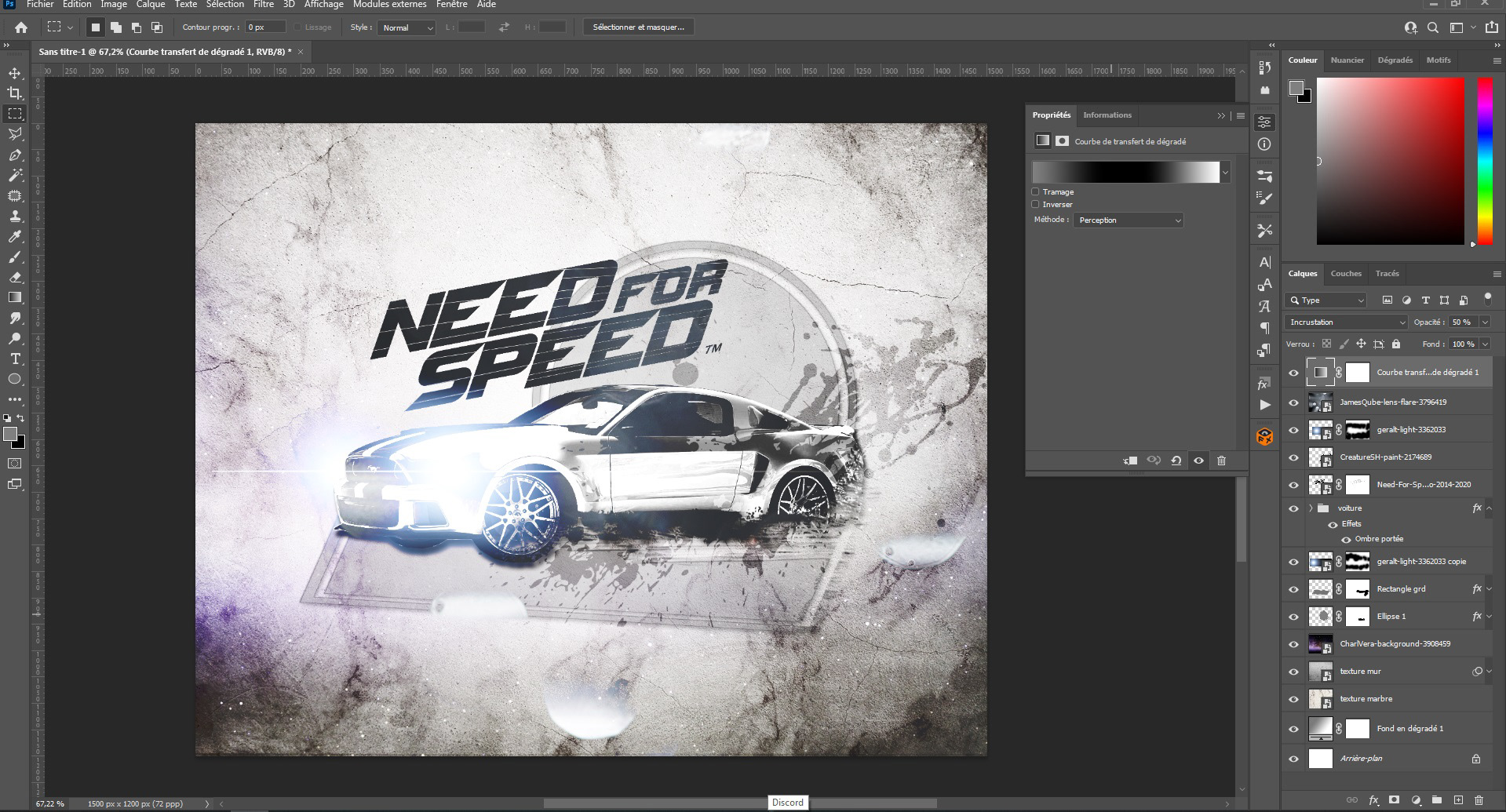Hide JamesQube-lens-flare layer
1506x812 pixels.
pos(1294,402)
